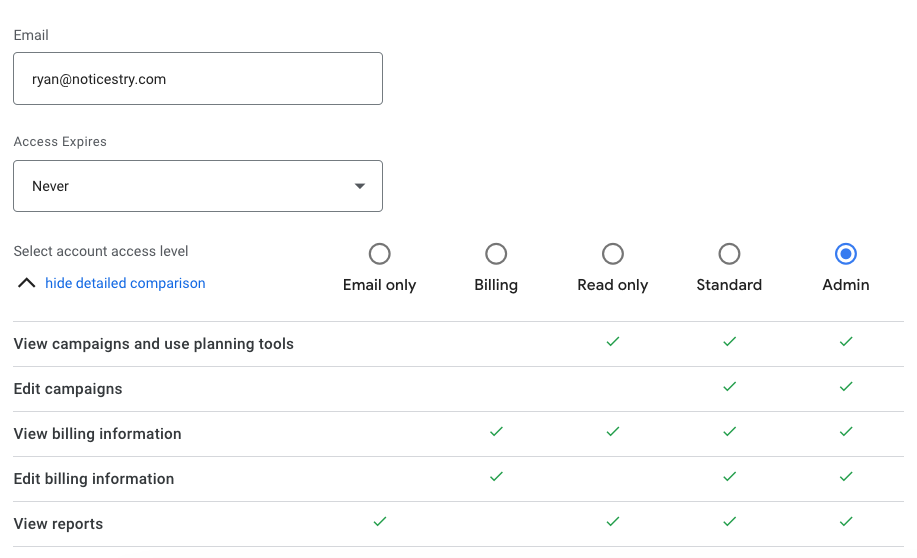This screenshot has width=917, height=558.
Task: Click View campaigns checkmark under Read only
Action: pos(613,341)
